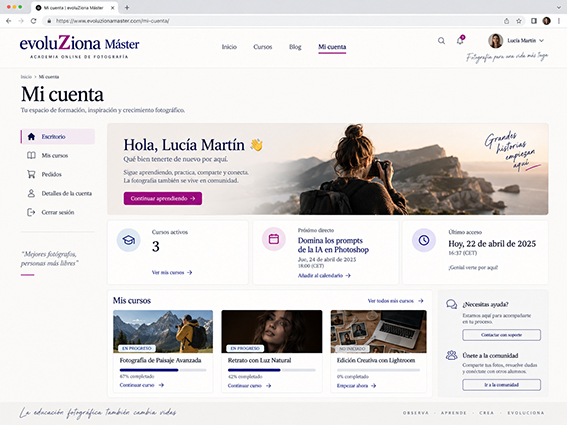Click the Añade al calendario link

pos(324,275)
